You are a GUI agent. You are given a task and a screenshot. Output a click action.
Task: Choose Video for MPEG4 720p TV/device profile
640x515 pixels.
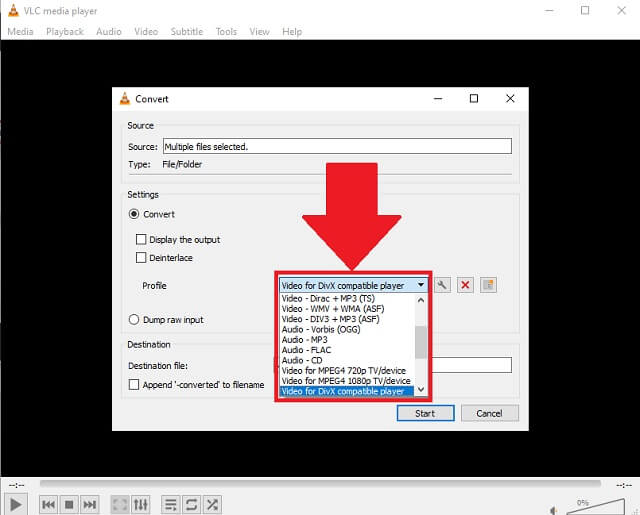tap(348, 371)
